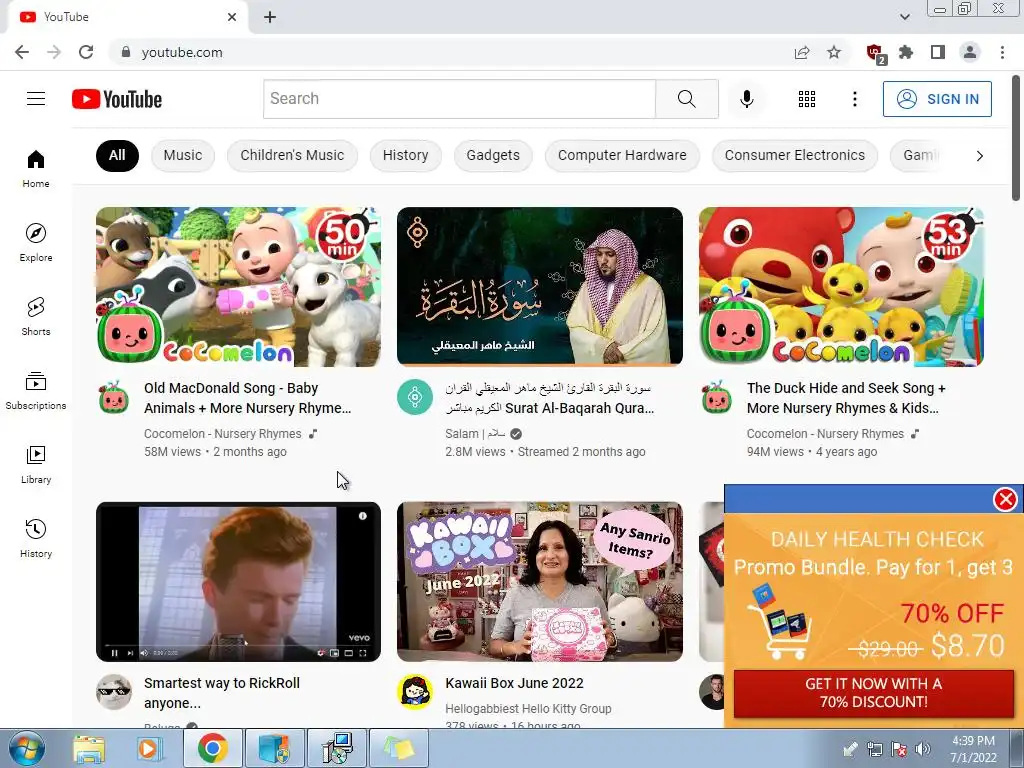
Task: Open the Chrome extensions puzzle menu
Action: 906,52
